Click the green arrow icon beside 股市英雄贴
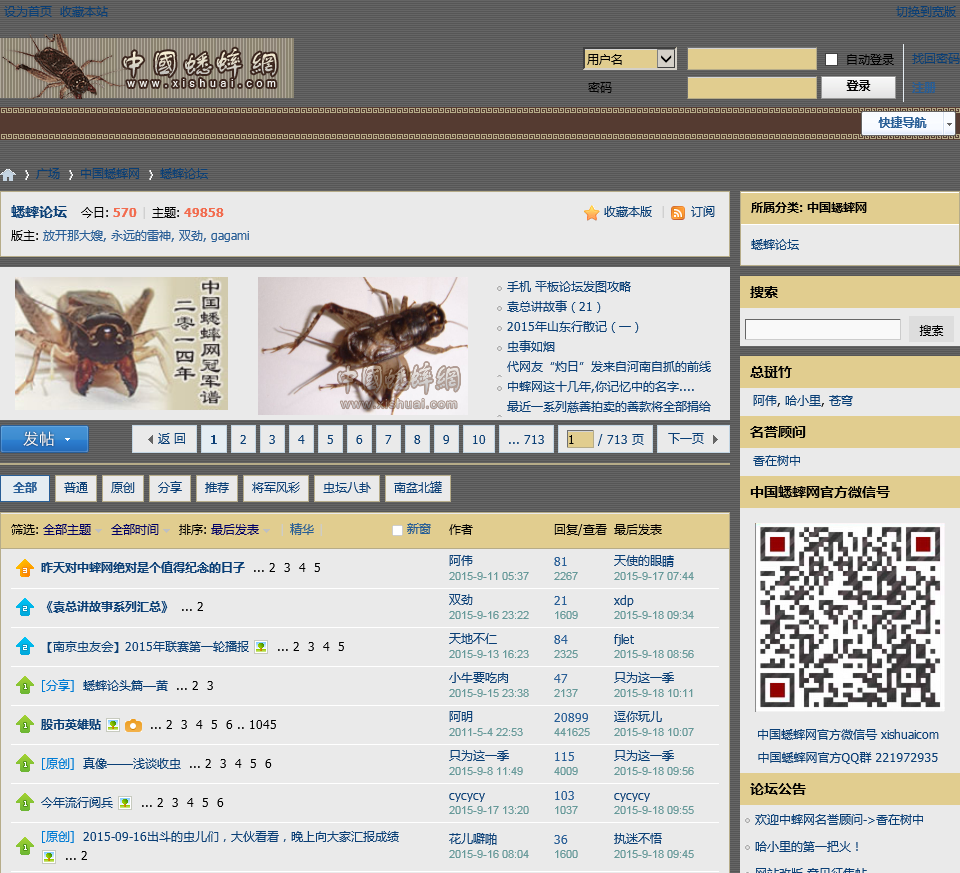 pos(24,725)
